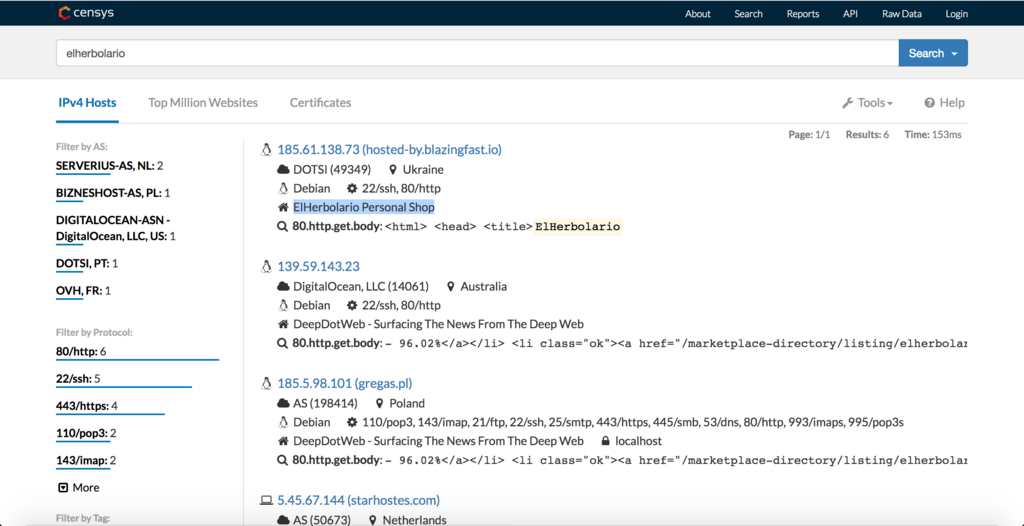Image resolution: width=1024 pixels, height=526 pixels.
Task: Select highlighted text ElHerbolario Personal Shop
Action: tap(364, 207)
